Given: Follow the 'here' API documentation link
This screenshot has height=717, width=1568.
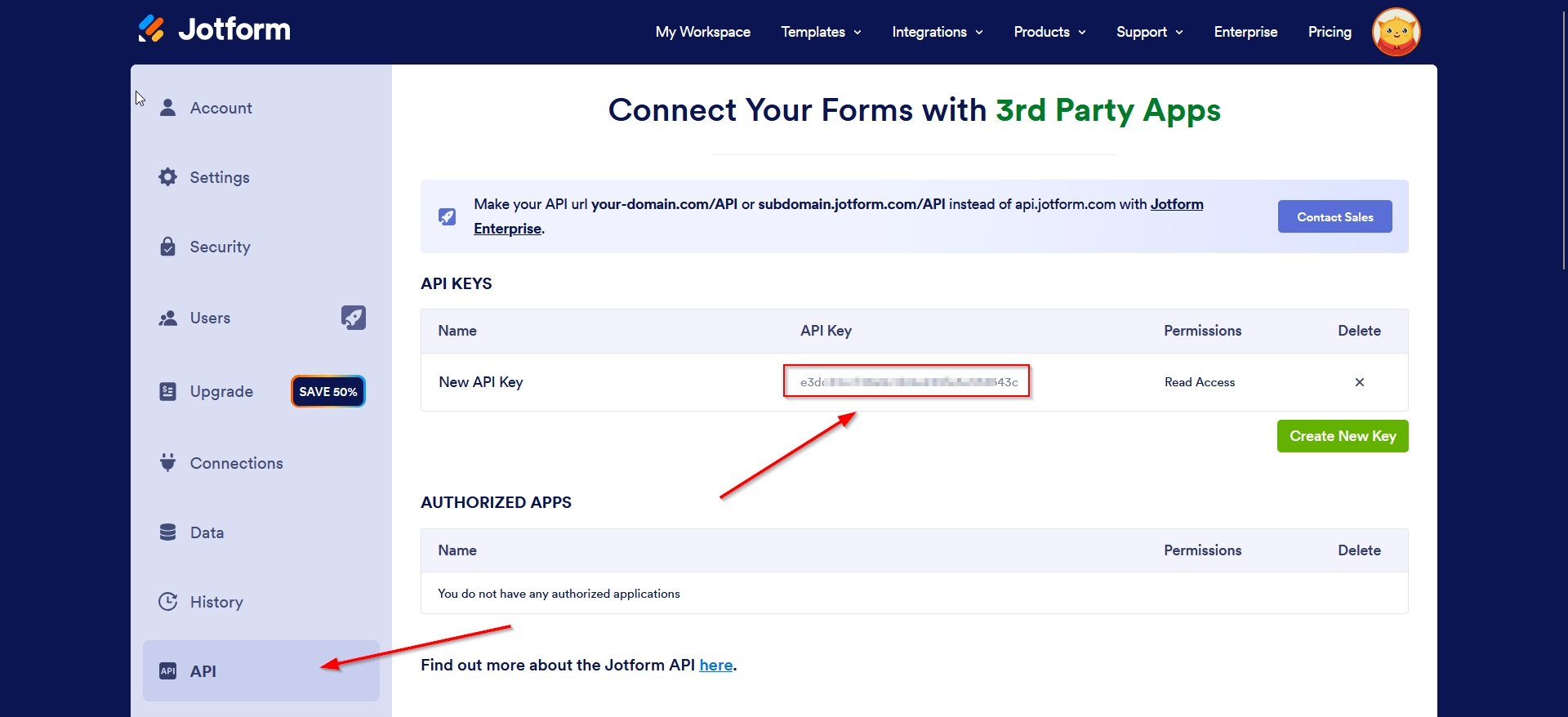Looking at the screenshot, I should coord(715,665).
